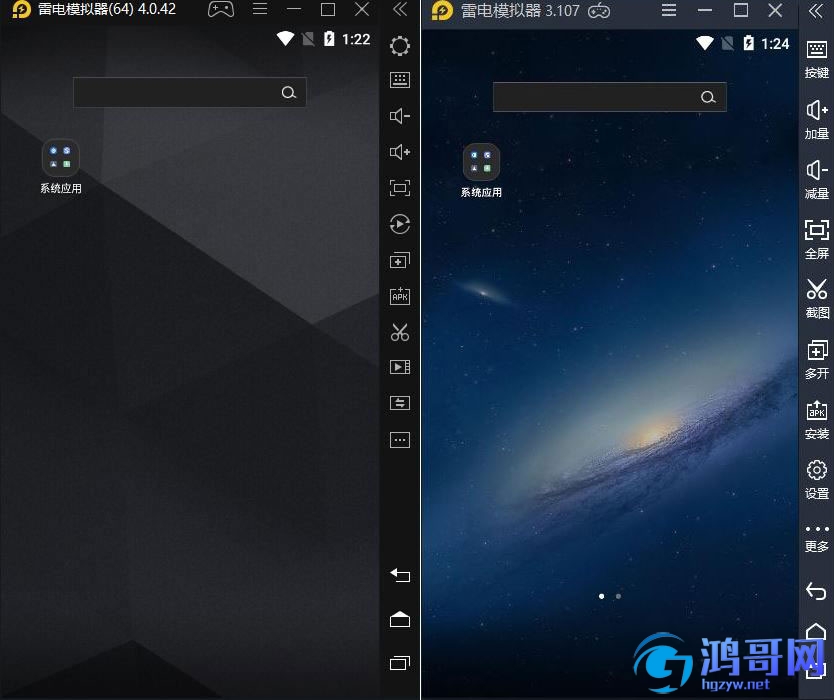Open settings gear in 4.0.42 sidebar
This screenshot has width=834, height=700.
(x=400, y=46)
